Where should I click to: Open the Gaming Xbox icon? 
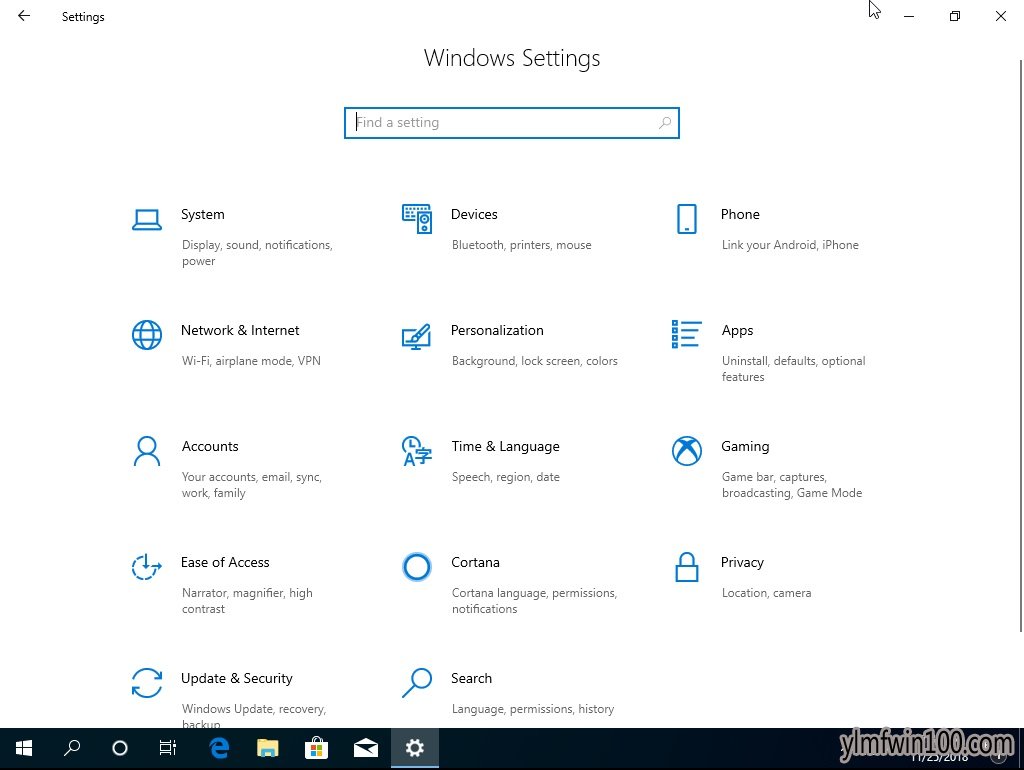686,451
